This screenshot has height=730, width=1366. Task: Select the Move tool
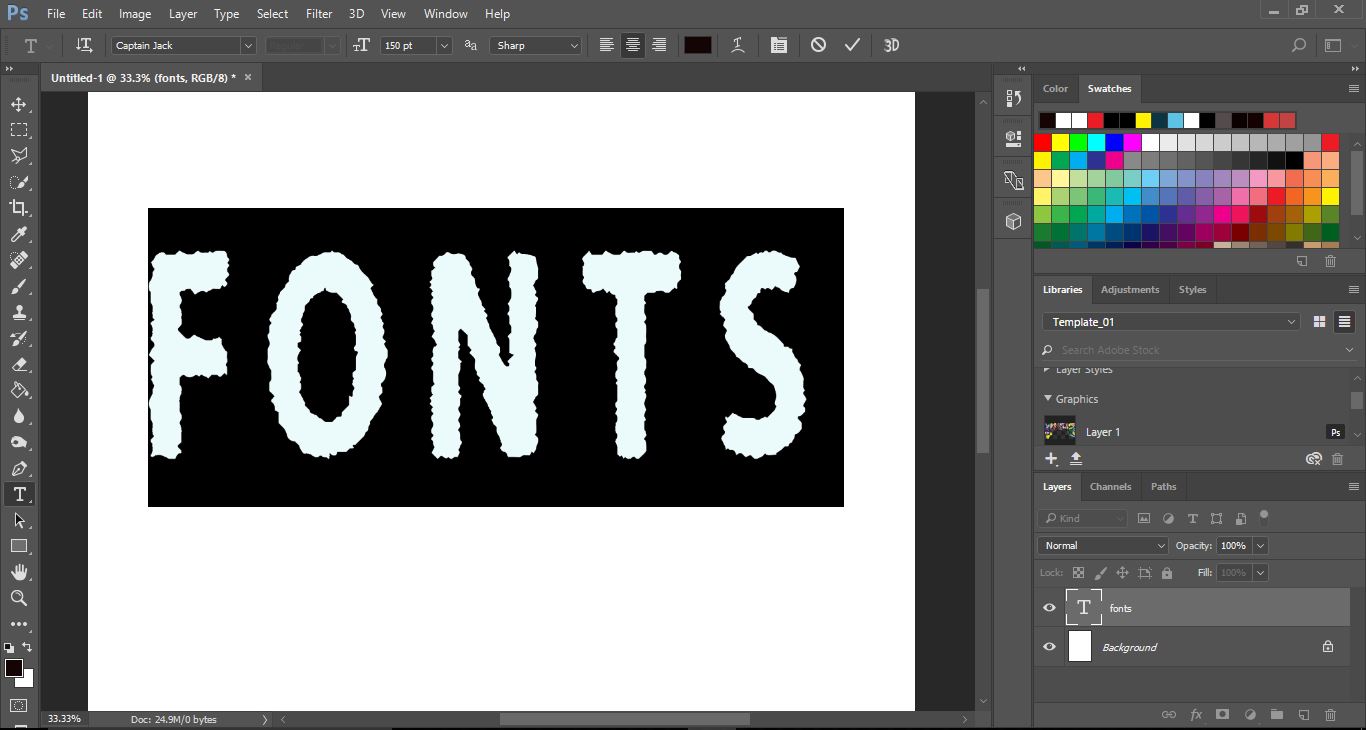click(19, 104)
